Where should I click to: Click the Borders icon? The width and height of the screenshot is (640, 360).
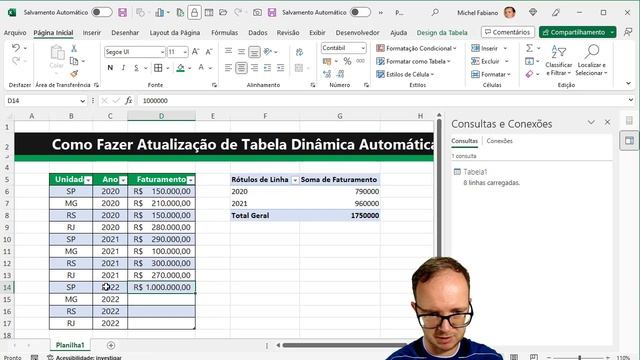pyautogui.click(x=158, y=68)
